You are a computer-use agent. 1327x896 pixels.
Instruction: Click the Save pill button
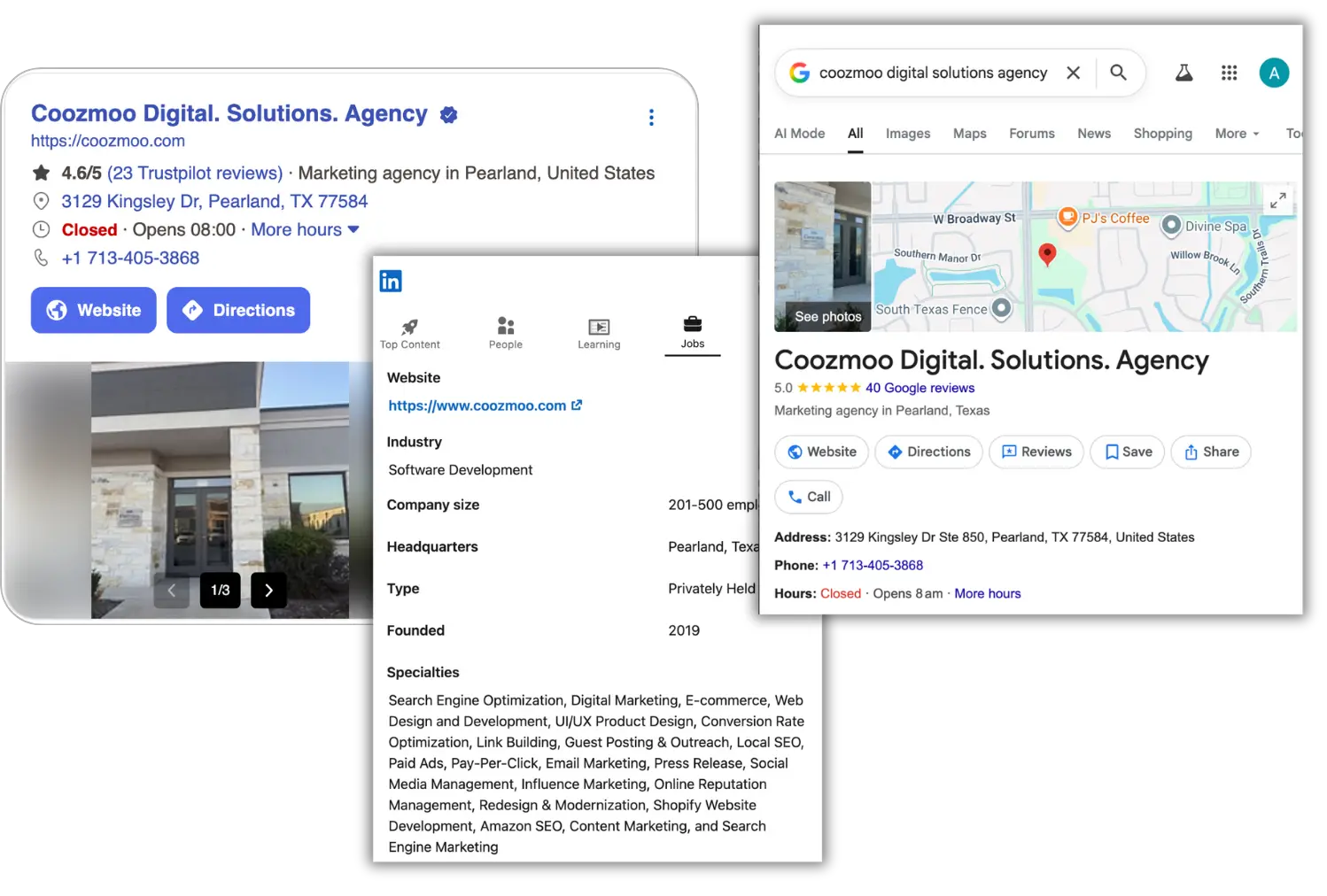coord(1128,452)
